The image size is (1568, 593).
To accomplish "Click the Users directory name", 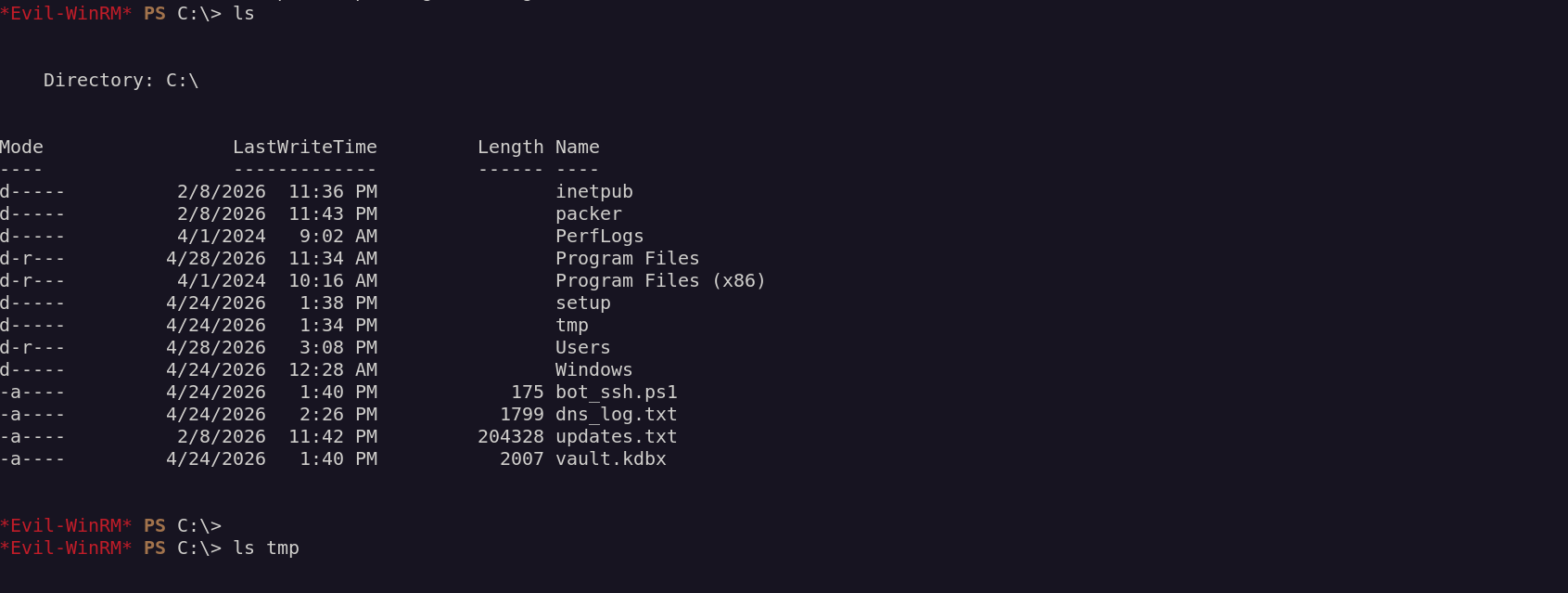I will pyautogui.click(x=582, y=347).
